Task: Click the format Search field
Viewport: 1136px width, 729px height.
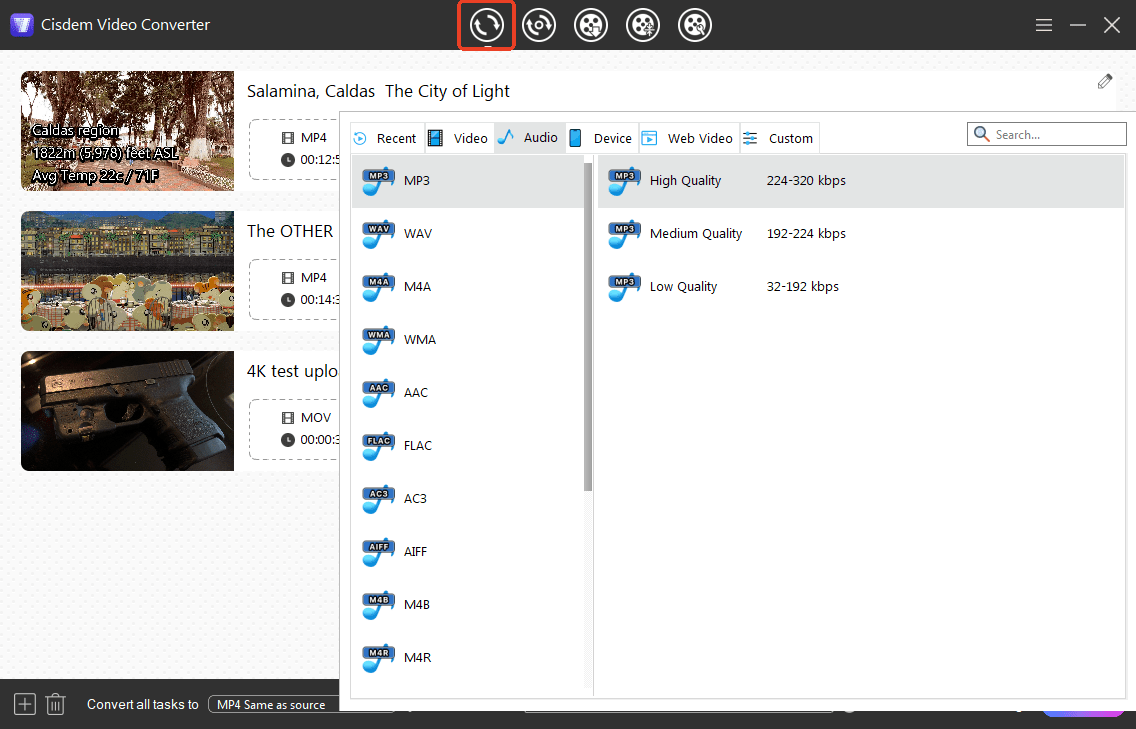Action: click(x=1057, y=134)
